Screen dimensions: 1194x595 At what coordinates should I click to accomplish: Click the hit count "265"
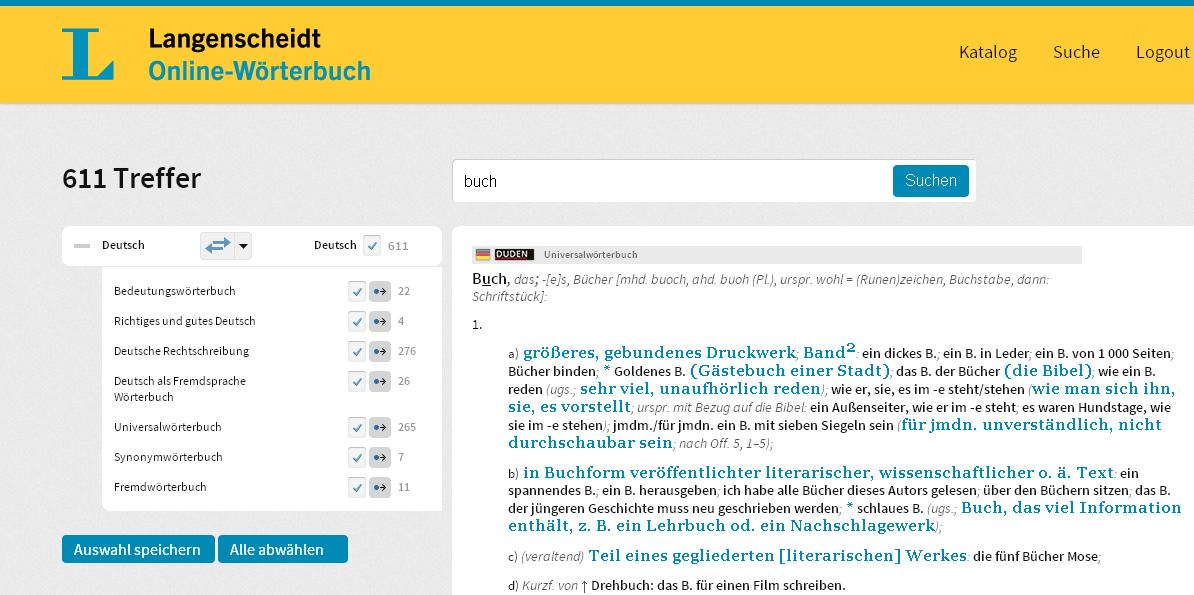[x=407, y=427]
